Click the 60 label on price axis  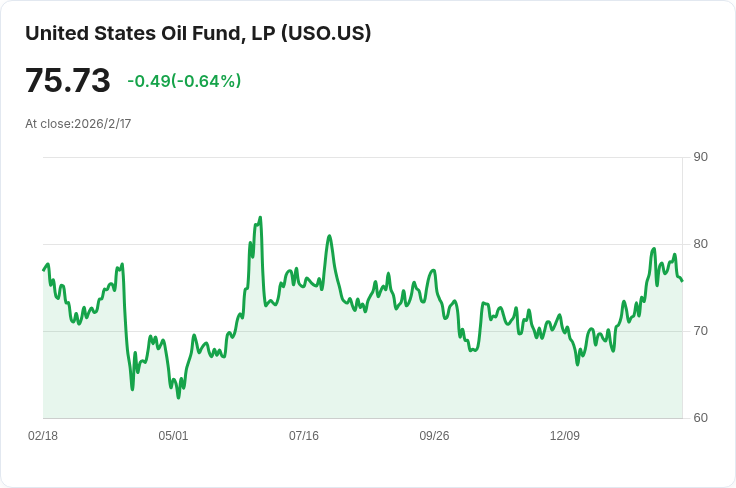click(700, 418)
